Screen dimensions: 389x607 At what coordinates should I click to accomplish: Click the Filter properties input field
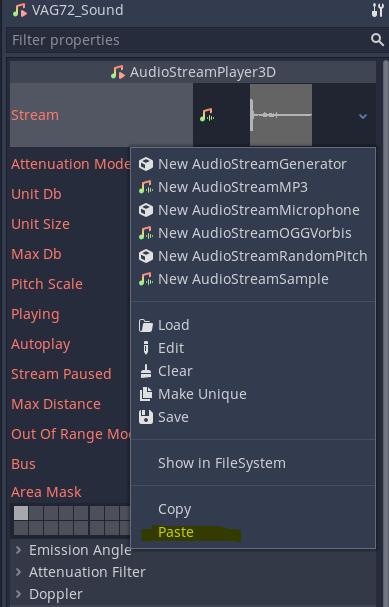[188, 40]
